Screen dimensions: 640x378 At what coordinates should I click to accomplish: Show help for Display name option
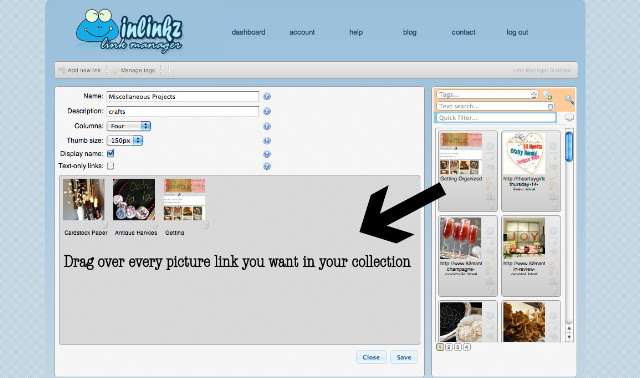[x=267, y=154]
